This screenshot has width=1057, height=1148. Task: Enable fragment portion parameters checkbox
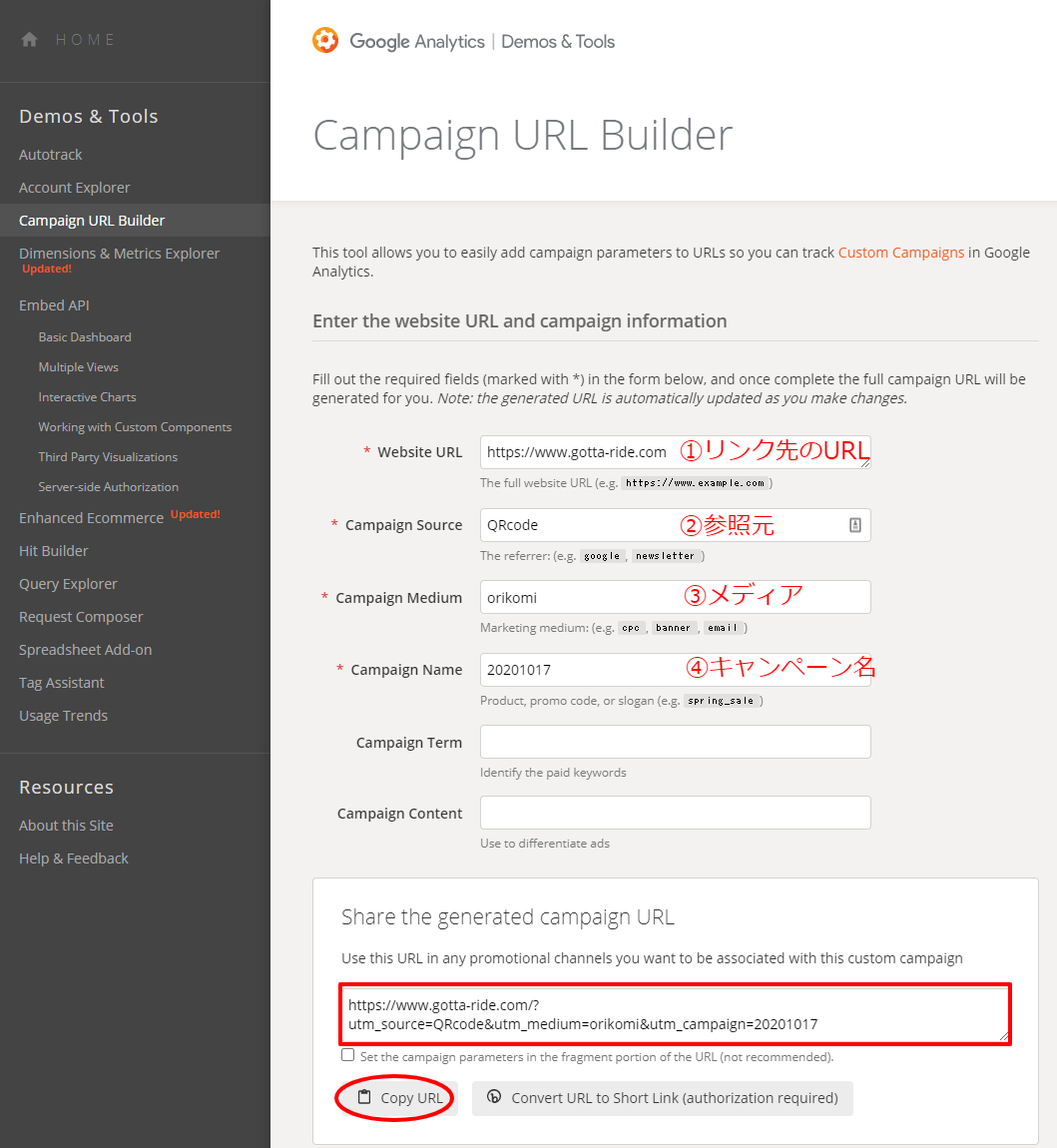(347, 1055)
